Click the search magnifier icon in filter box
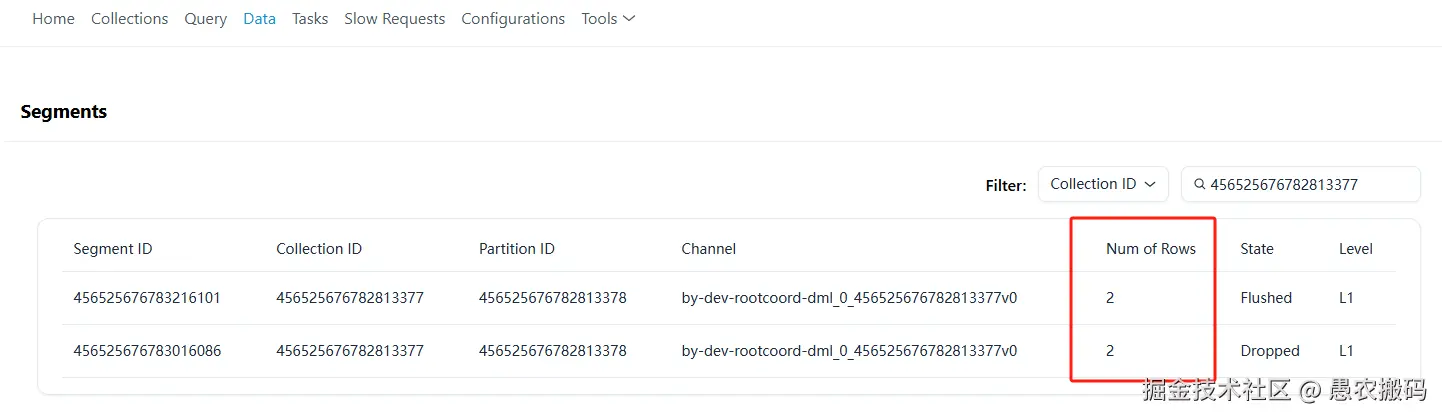This screenshot has height=418, width=1442. tap(1199, 185)
